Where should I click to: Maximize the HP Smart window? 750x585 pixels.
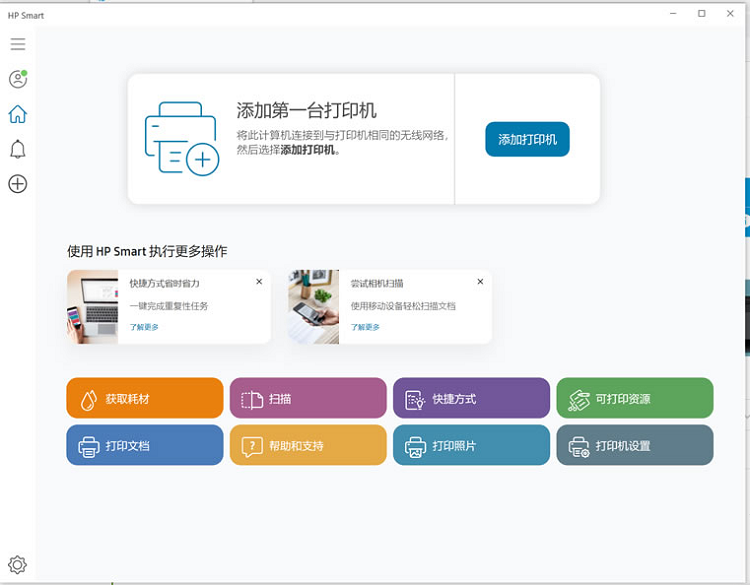pos(702,13)
